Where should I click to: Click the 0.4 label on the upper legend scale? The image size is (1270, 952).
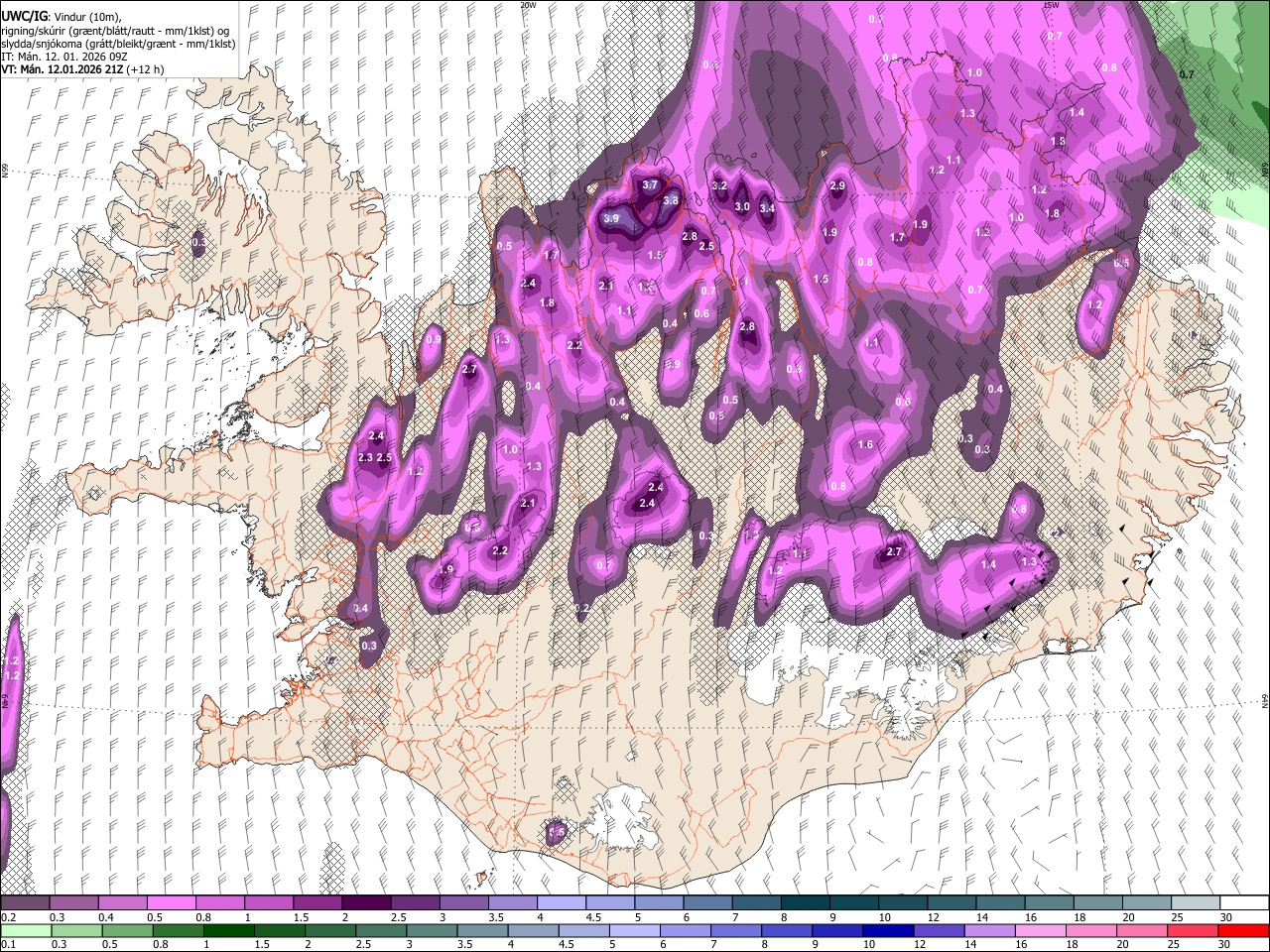[106, 918]
